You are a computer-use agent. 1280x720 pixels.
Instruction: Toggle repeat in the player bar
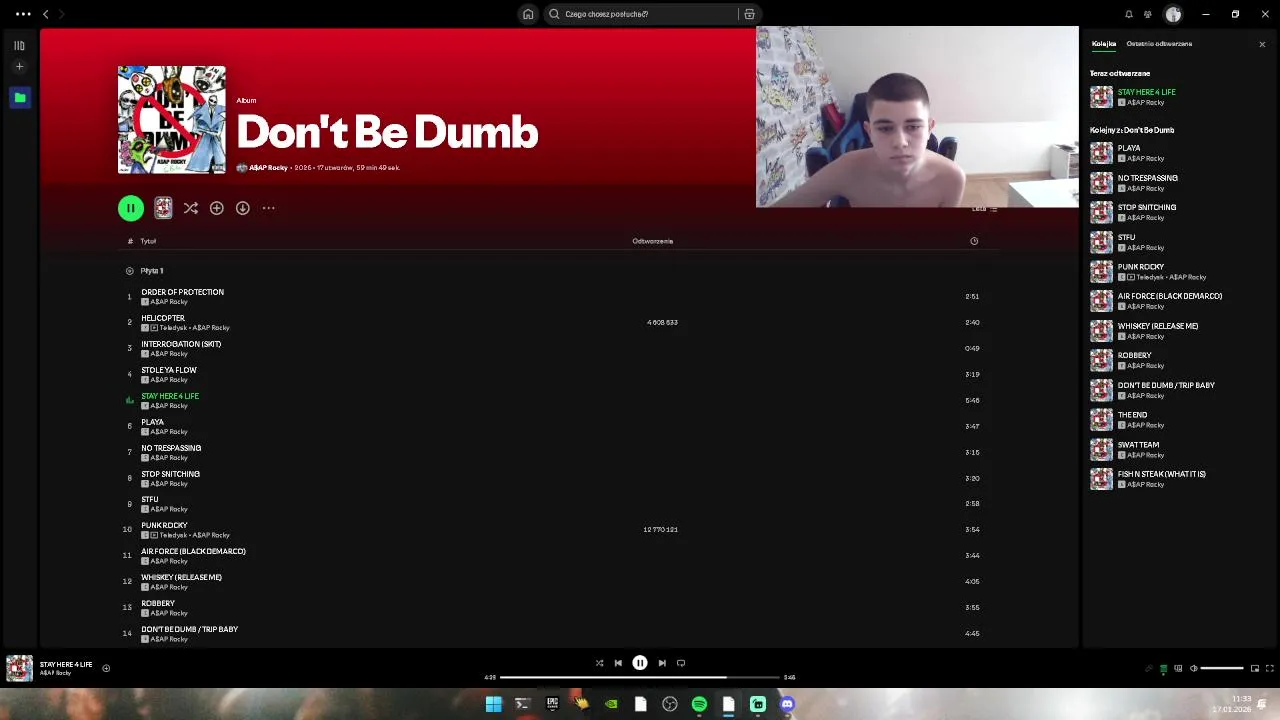click(681, 663)
